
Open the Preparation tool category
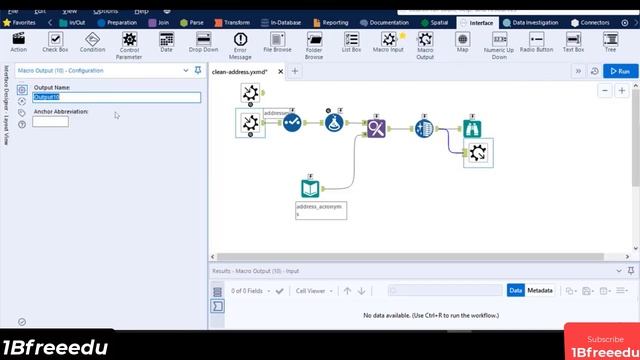tap(118, 22)
